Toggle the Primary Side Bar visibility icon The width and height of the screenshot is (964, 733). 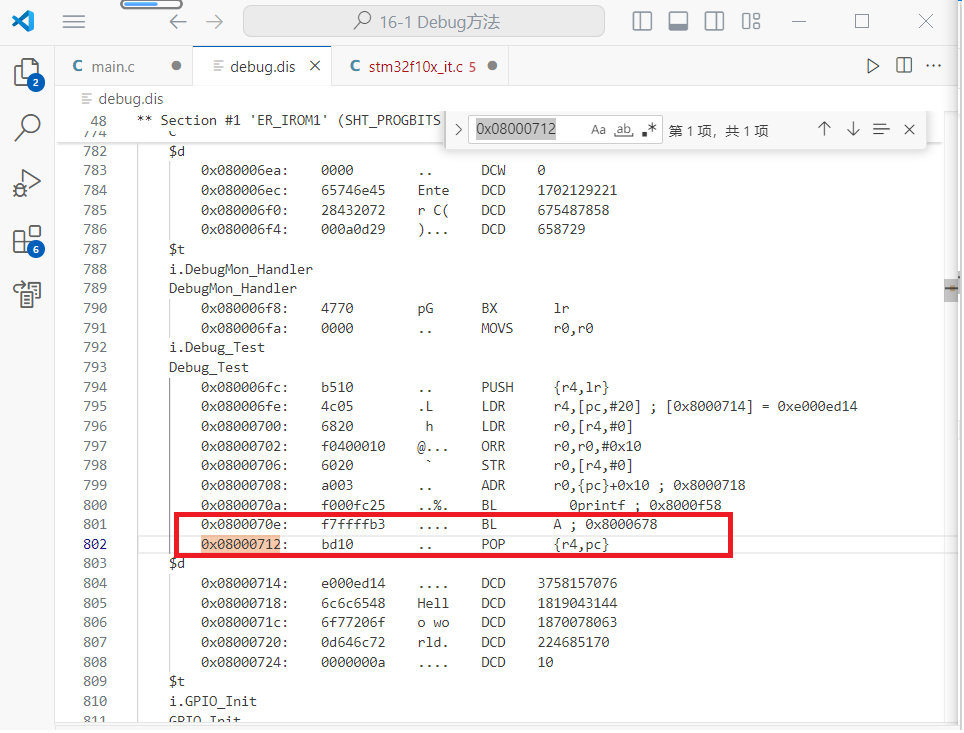[x=641, y=20]
